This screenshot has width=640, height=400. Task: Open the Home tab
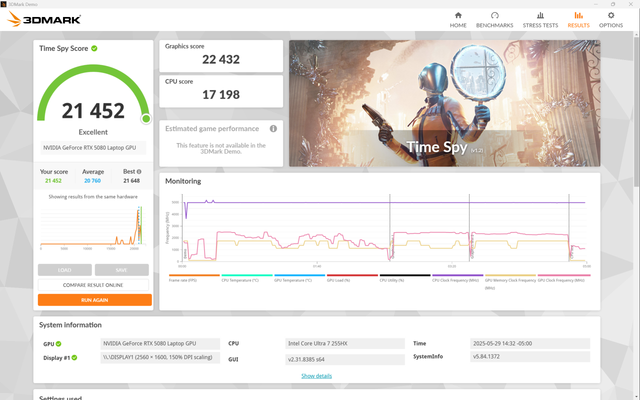pyautogui.click(x=458, y=20)
